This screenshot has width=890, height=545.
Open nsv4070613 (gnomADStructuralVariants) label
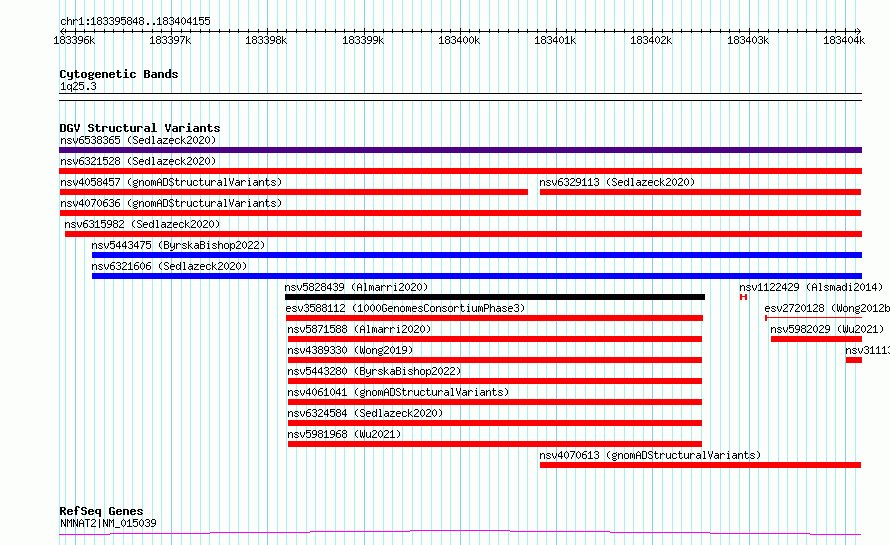pyautogui.click(x=650, y=455)
